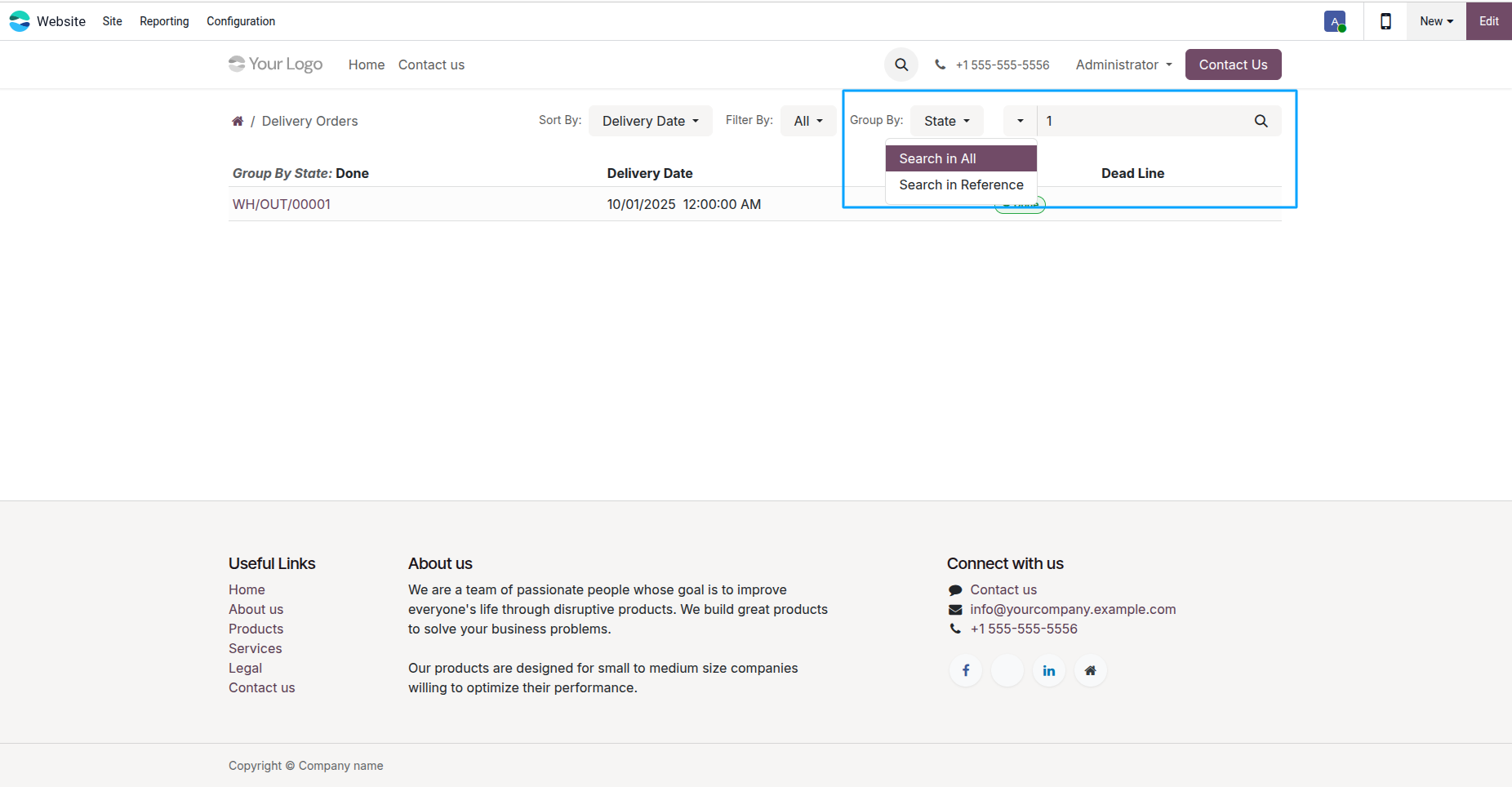The image size is (1512, 787).
Task: Click the footer home round icon
Action: coord(1091,670)
